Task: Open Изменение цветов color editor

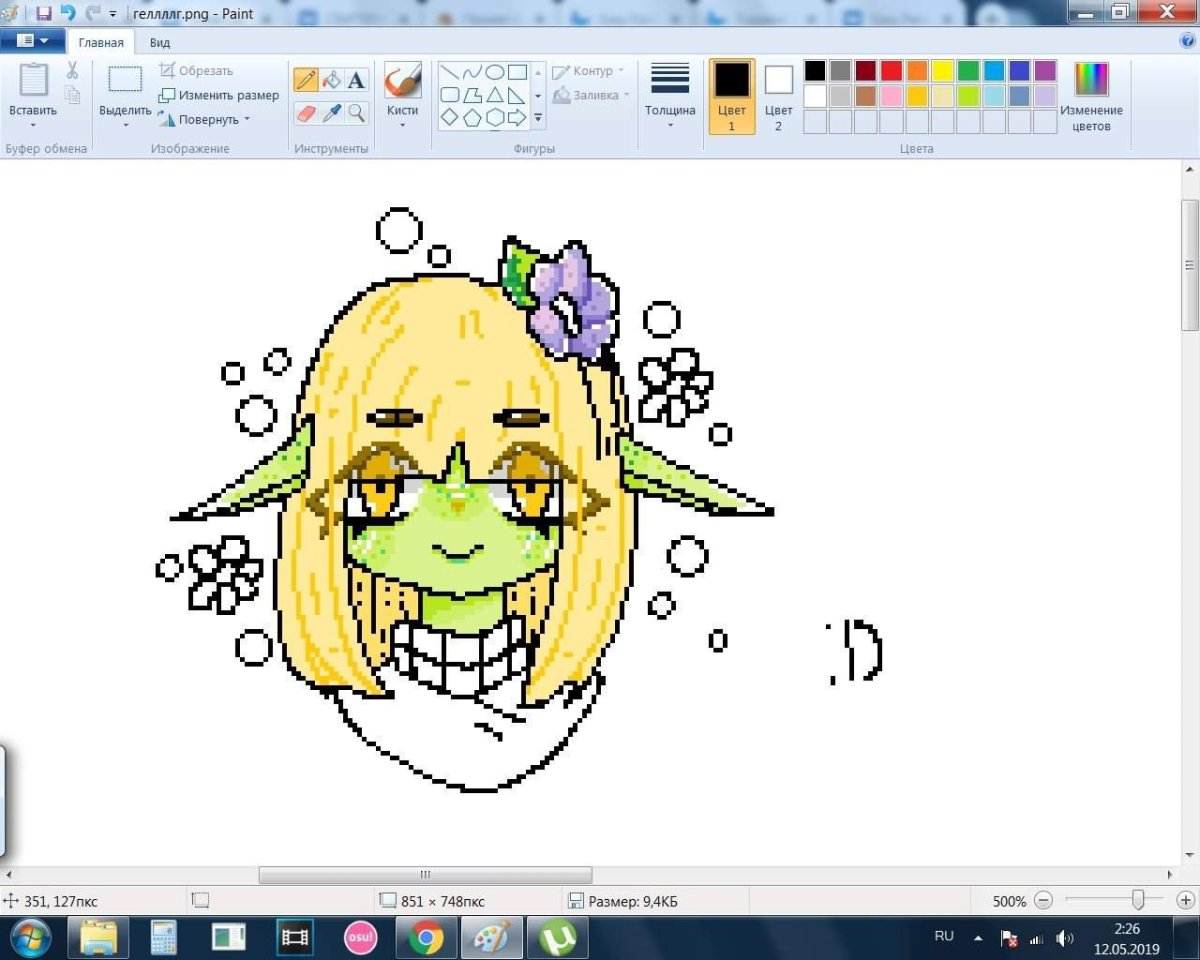Action: (x=1091, y=95)
